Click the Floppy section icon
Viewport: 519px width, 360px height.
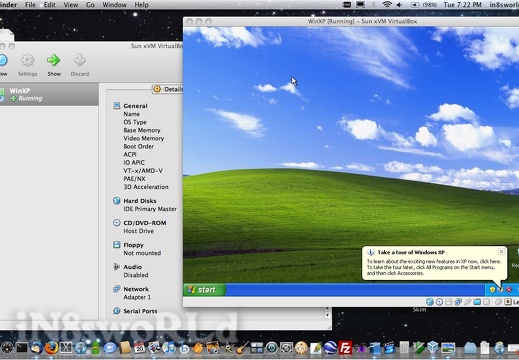tap(116, 245)
